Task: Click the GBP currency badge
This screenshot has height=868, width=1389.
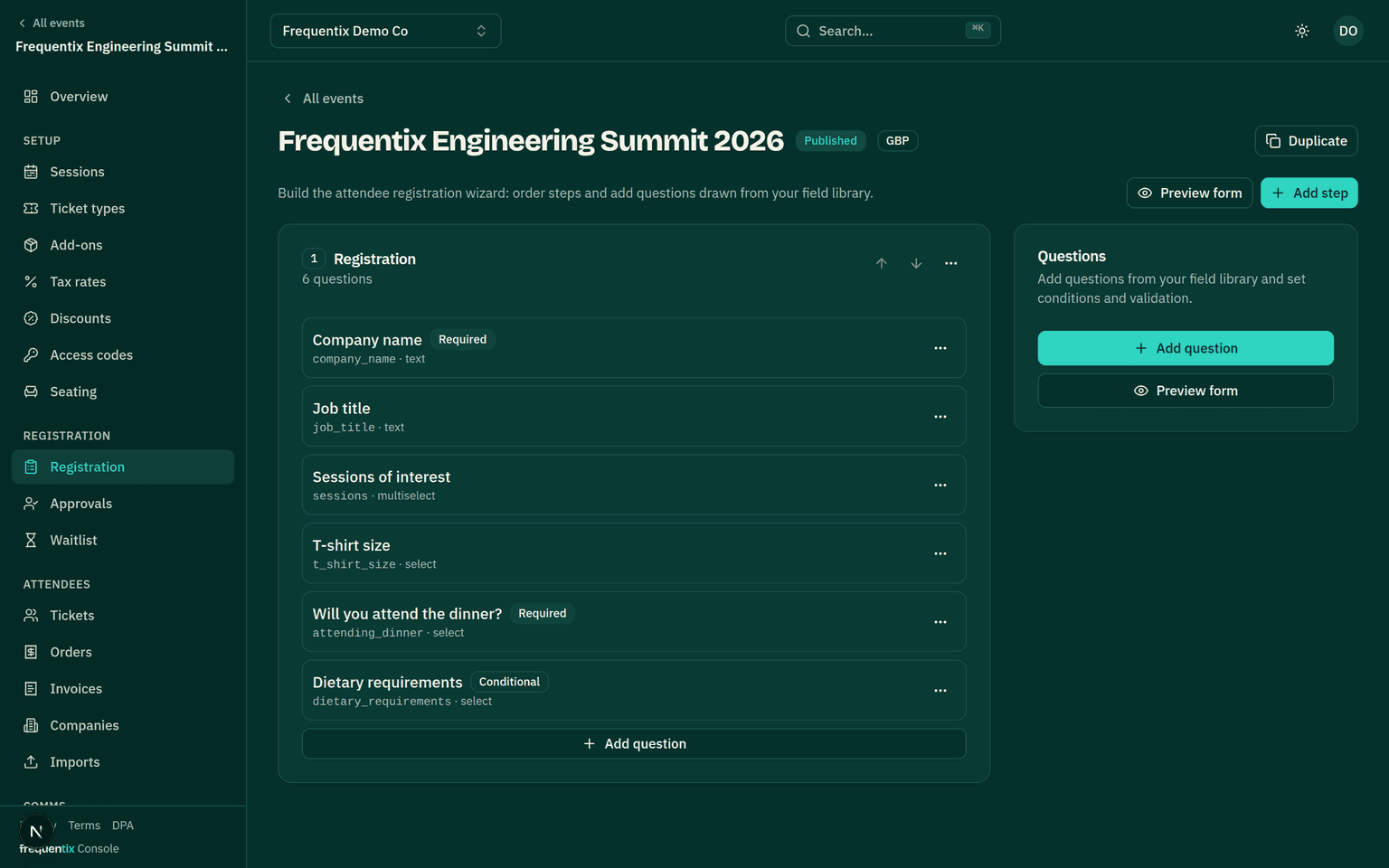Action: point(897,141)
